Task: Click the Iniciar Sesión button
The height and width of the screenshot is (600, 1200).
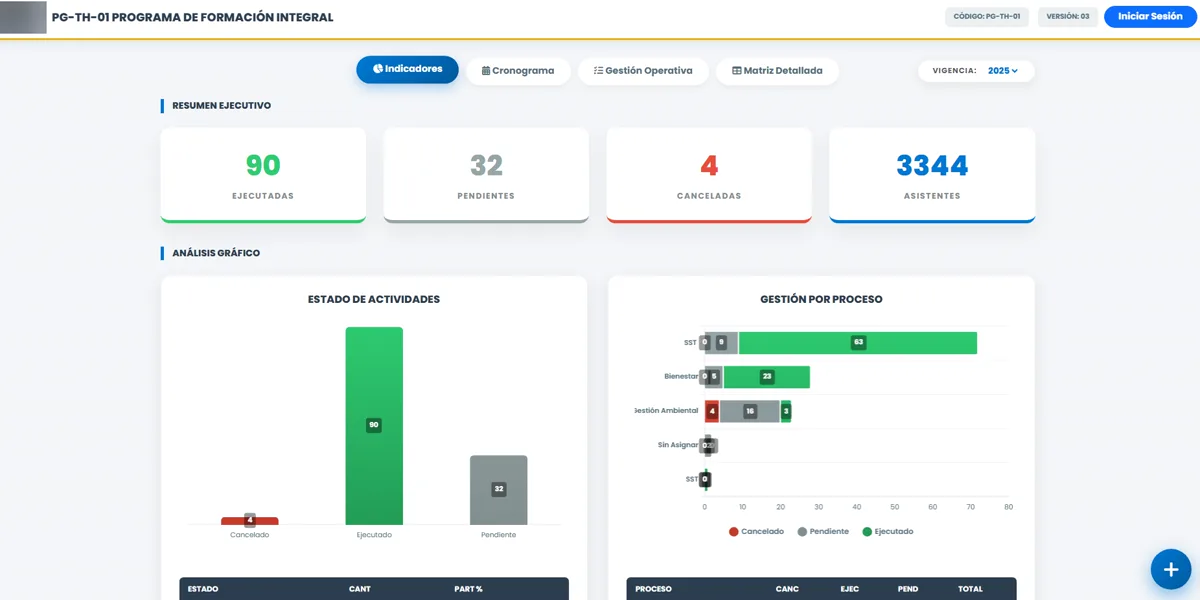Action: click(1150, 17)
